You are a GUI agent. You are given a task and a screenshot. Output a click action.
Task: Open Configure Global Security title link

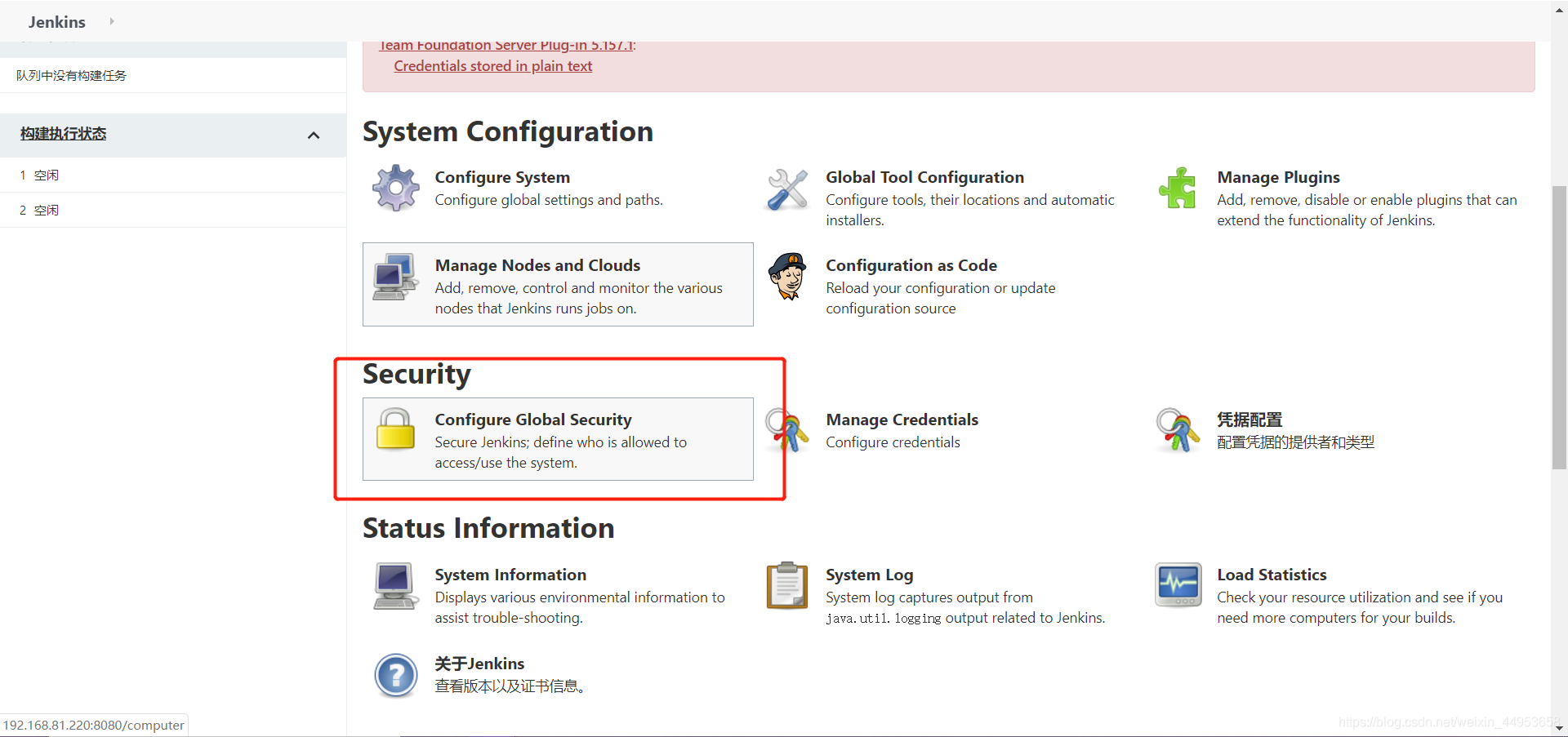click(533, 420)
